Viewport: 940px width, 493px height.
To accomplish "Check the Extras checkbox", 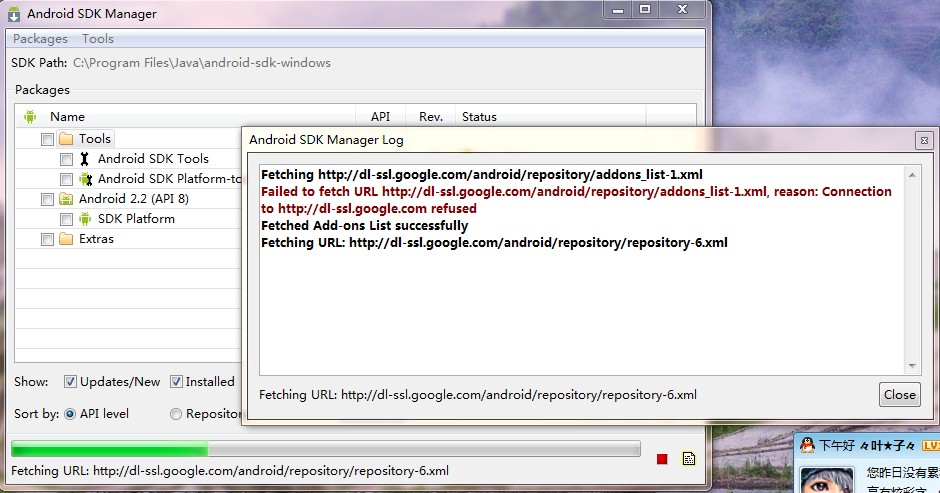I will click(x=47, y=239).
